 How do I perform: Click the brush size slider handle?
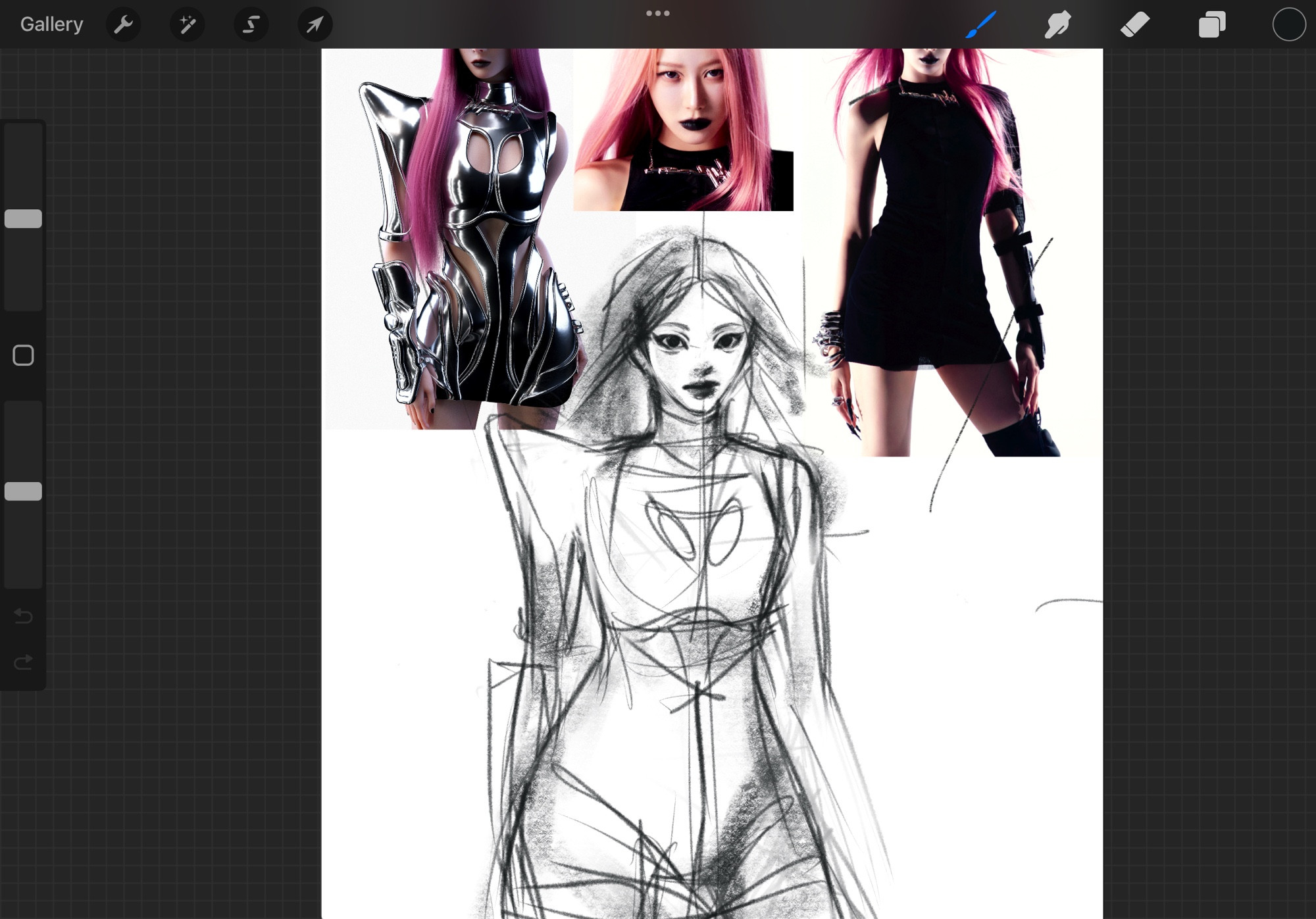pyautogui.click(x=23, y=218)
